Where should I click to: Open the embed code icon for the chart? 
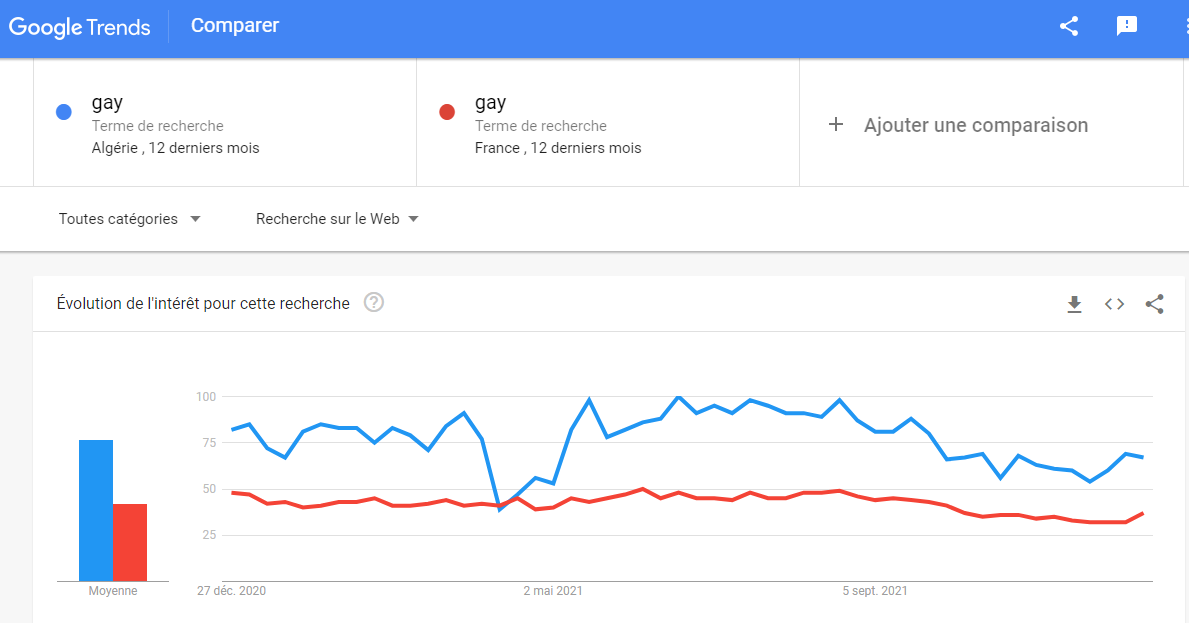click(x=1114, y=304)
